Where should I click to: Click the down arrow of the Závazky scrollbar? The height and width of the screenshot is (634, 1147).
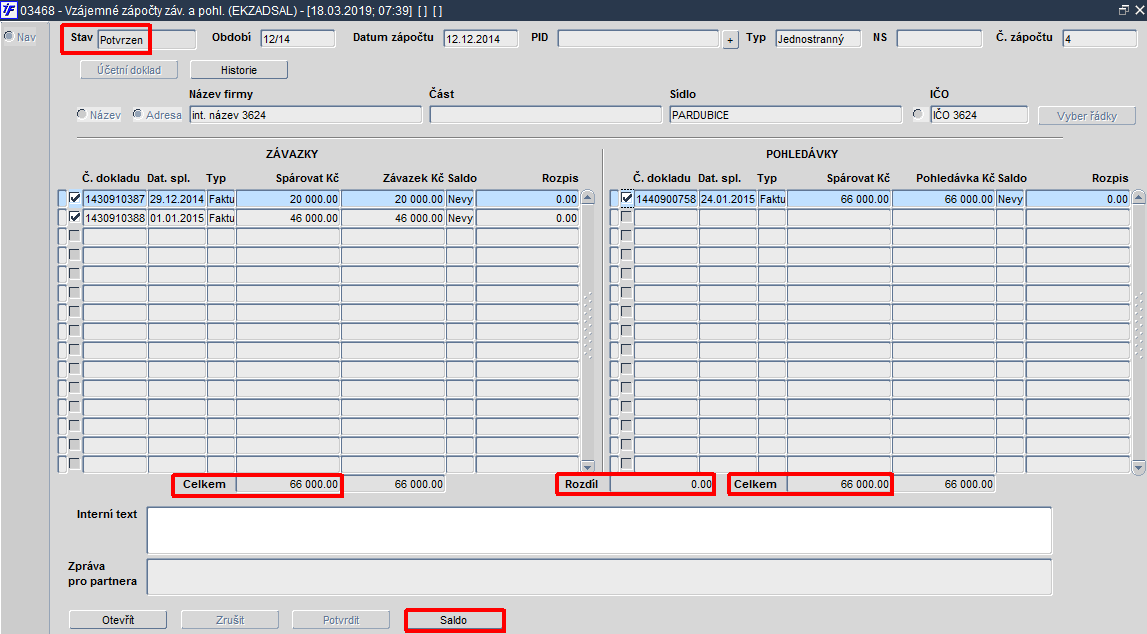tap(587, 467)
